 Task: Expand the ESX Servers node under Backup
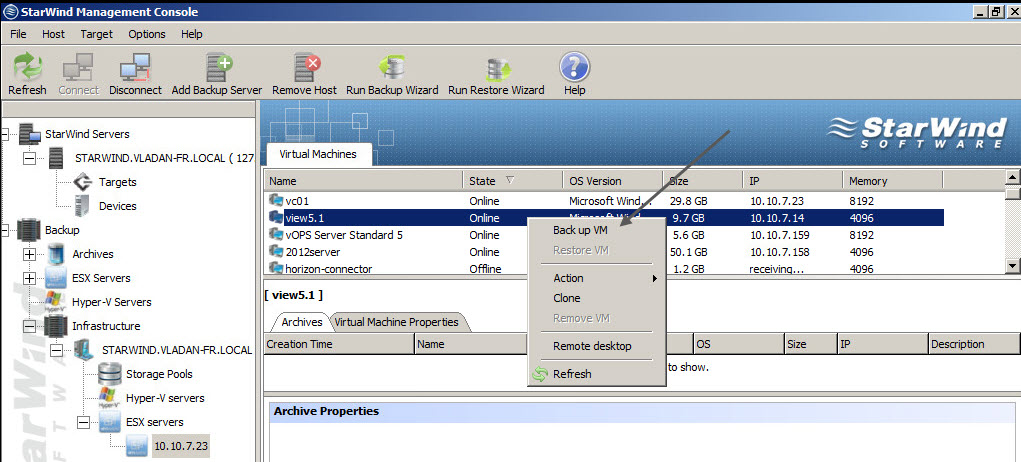[29, 278]
